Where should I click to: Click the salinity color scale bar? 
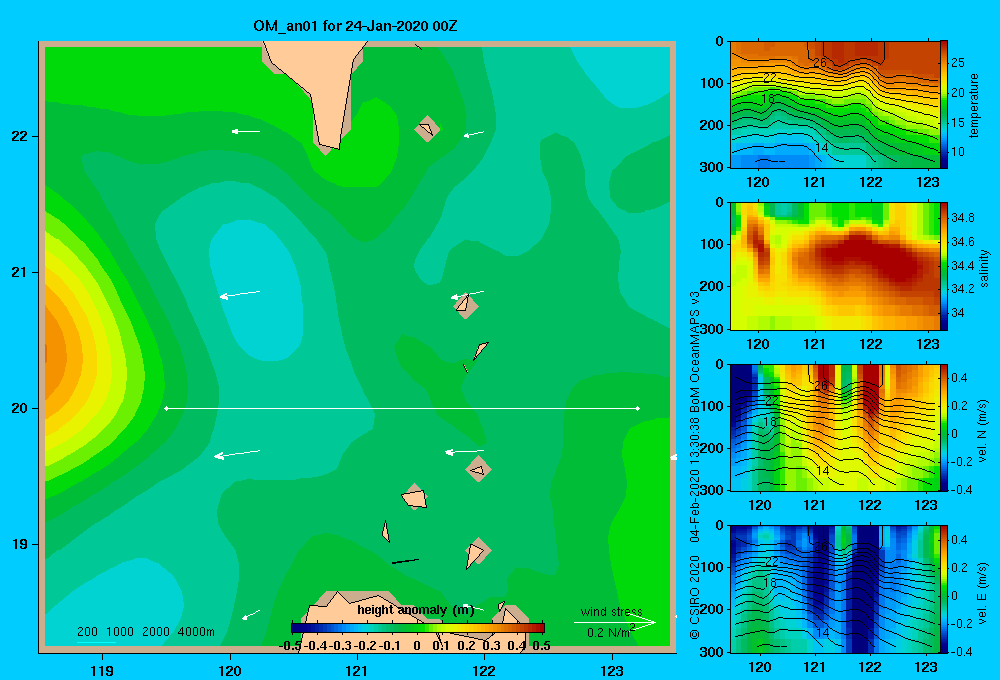coord(944,266)
